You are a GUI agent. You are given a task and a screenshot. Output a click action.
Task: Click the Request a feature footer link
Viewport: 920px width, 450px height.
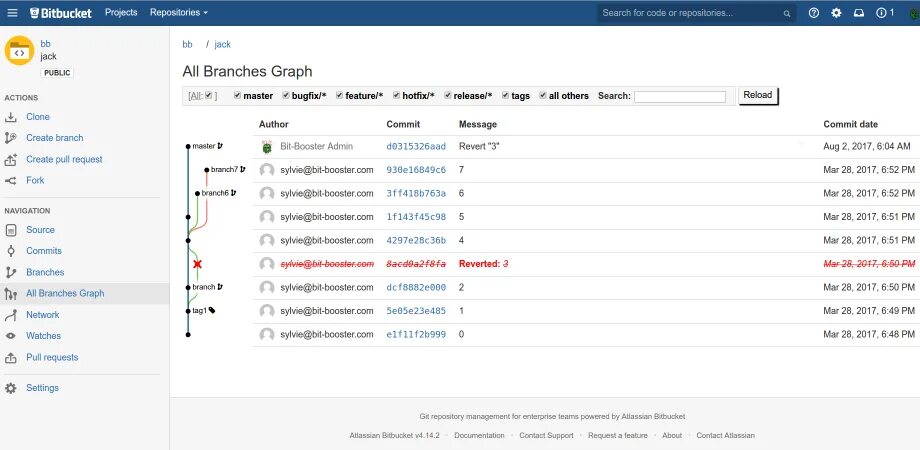click(618, 435)
